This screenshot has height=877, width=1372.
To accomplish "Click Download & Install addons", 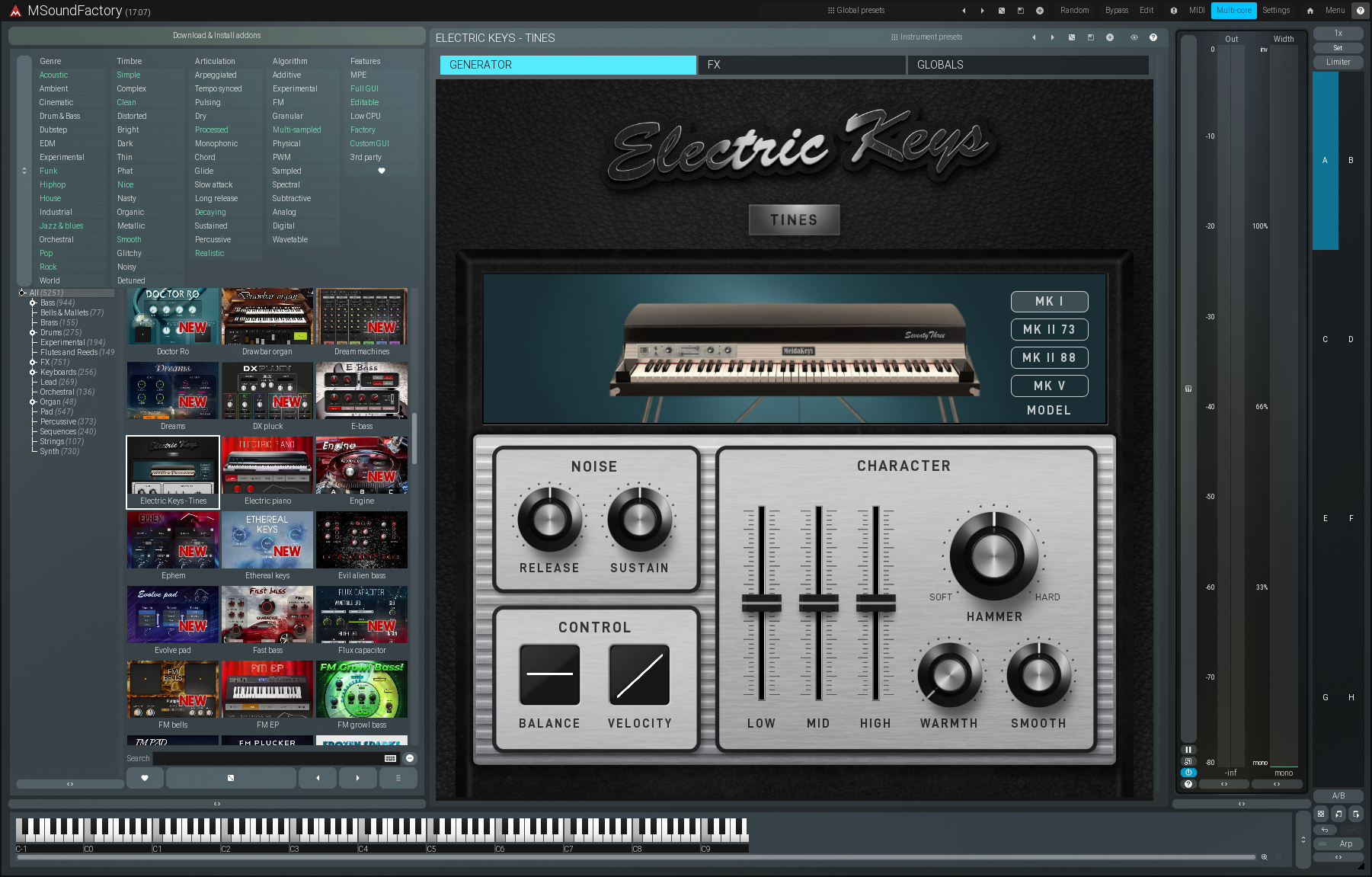I will tap(216, 35).
